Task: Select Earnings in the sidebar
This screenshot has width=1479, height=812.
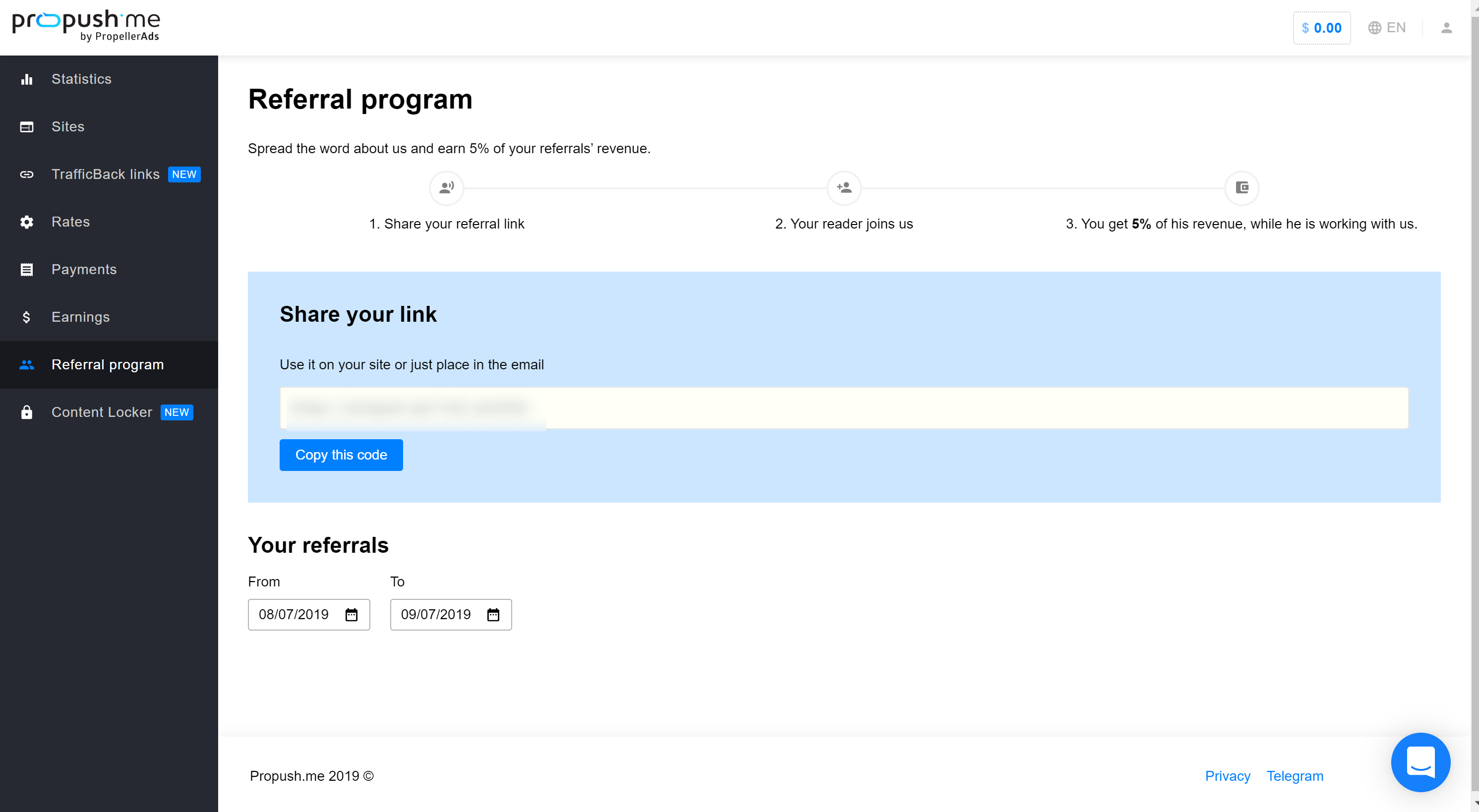Action: tap(109, 317)
